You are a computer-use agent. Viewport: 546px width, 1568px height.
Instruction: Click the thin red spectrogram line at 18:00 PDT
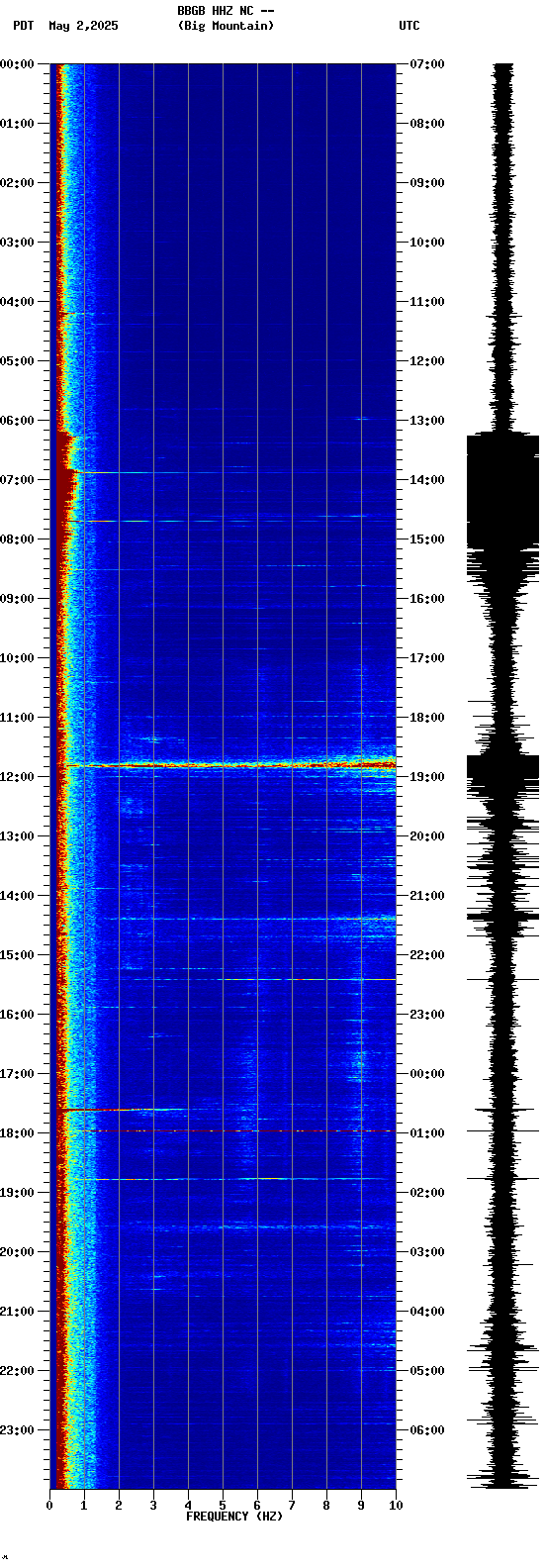coord(237,1130)
